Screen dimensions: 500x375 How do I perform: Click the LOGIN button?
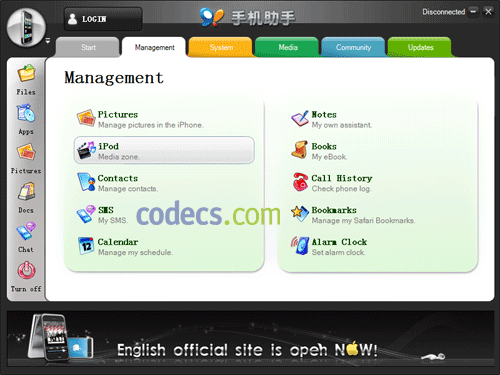click(103, 19)
